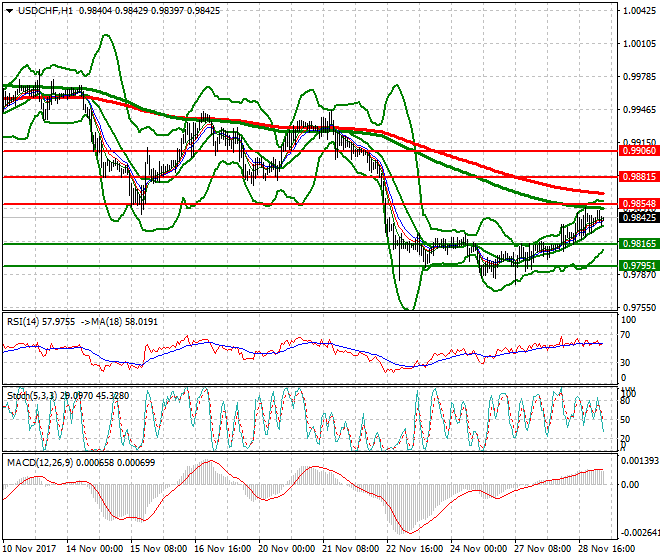Viewport: 660px width, 560px height.
Task: Click the triangle arrow beside USDCHF,H1
Action: point(7,9)
